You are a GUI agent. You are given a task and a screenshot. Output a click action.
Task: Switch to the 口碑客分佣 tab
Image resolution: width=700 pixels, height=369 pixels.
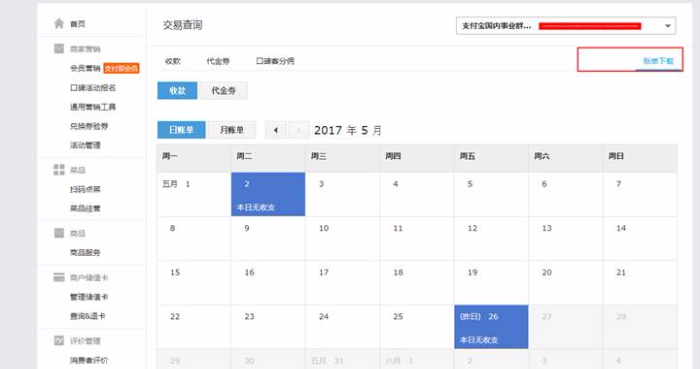275,61
